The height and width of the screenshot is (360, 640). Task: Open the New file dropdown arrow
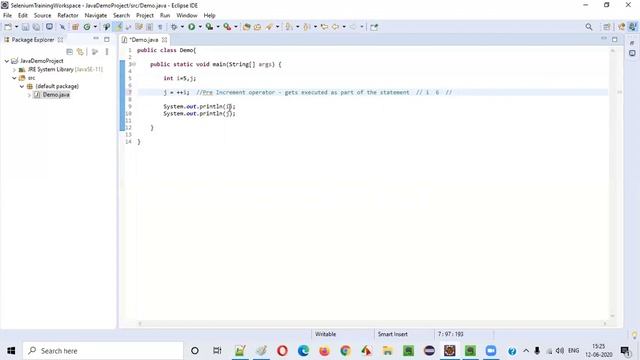tap(16, 27)
